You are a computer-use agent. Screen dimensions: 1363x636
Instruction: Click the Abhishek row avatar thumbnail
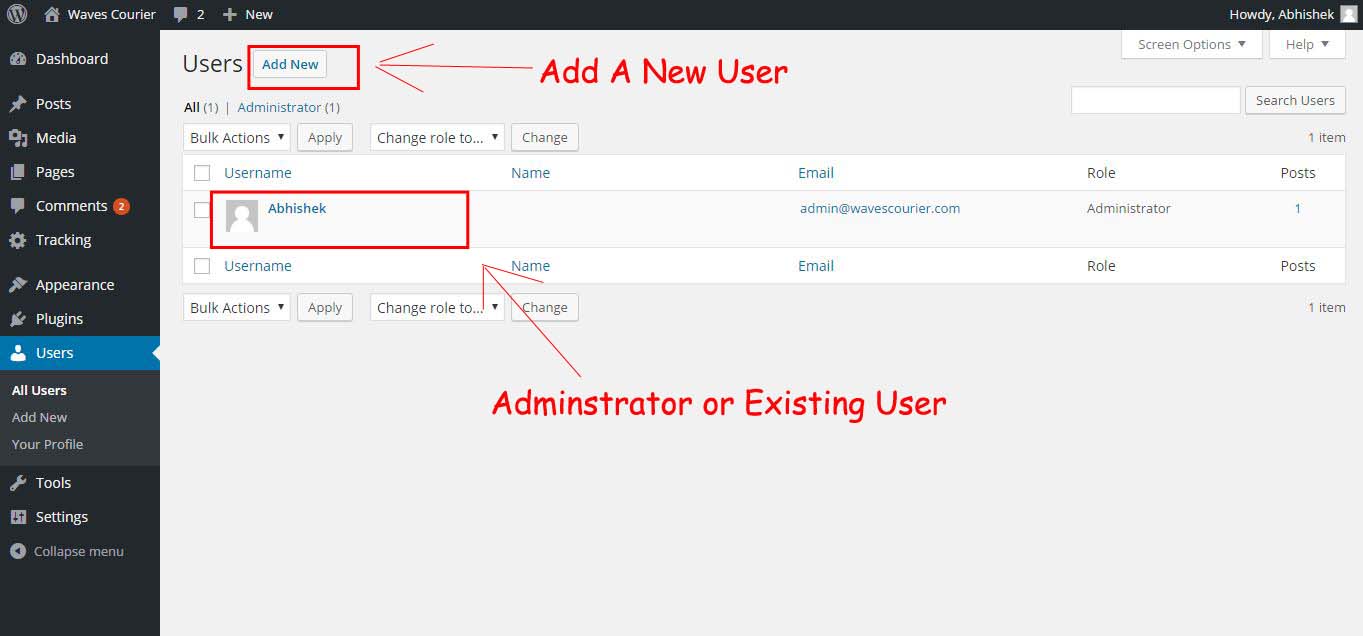pos(242,216)
